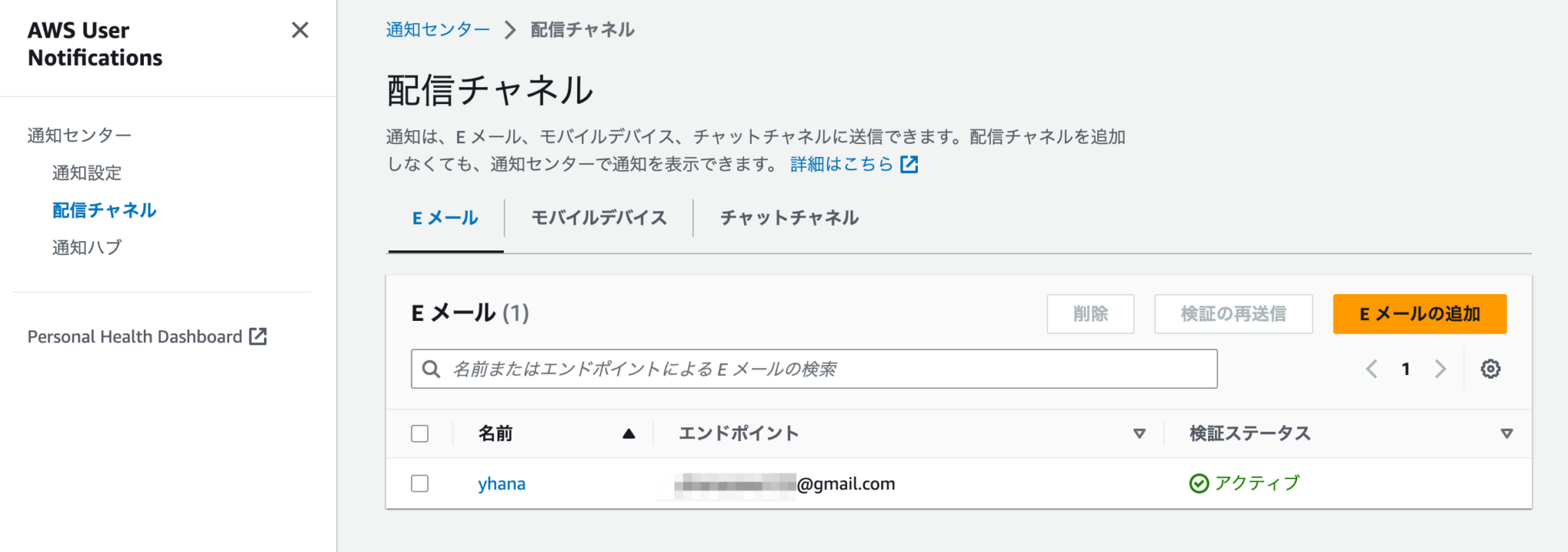Open Personal Health Dashboard via external link icon
The image size is (1568, 552).
(x=260, y=335)
